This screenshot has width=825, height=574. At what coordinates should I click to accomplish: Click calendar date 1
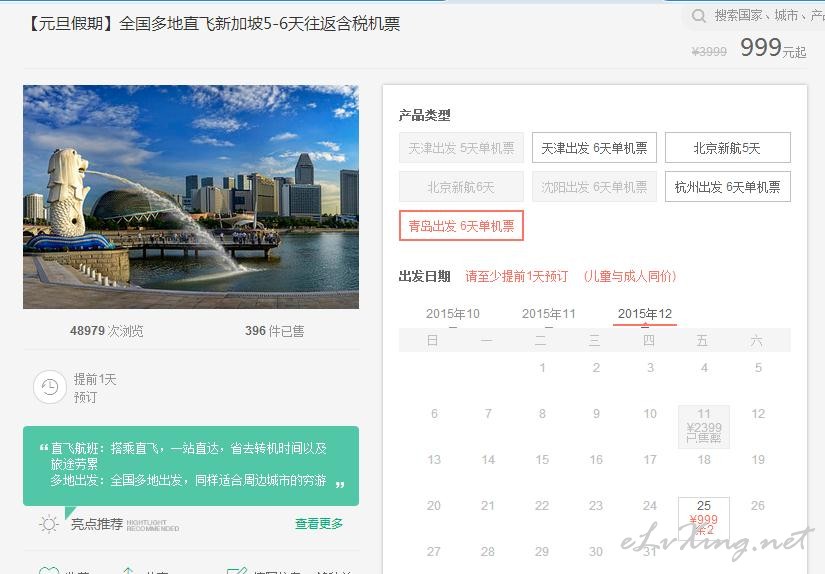542,368
